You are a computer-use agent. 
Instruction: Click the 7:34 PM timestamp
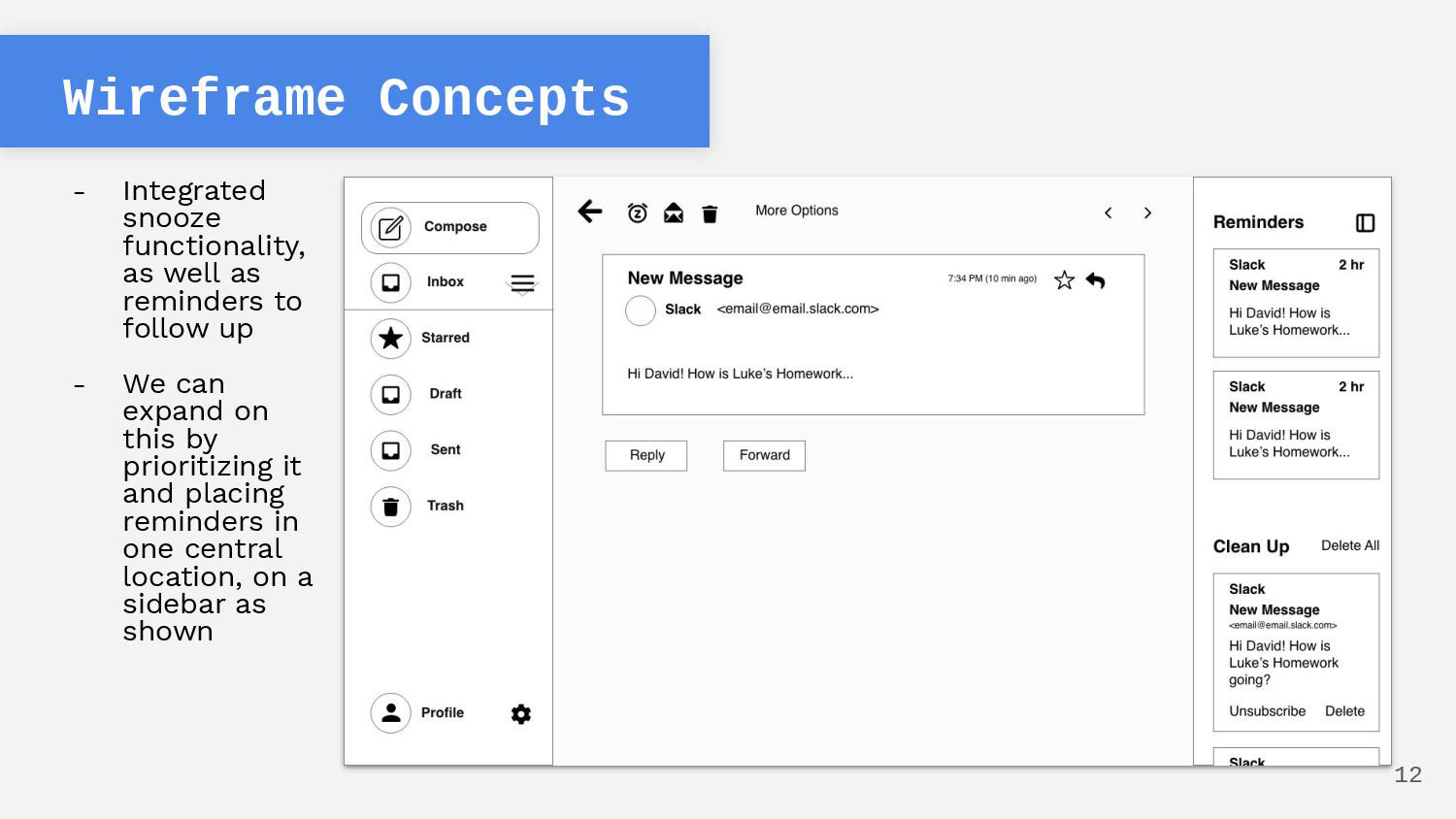[x=992, y=278]
